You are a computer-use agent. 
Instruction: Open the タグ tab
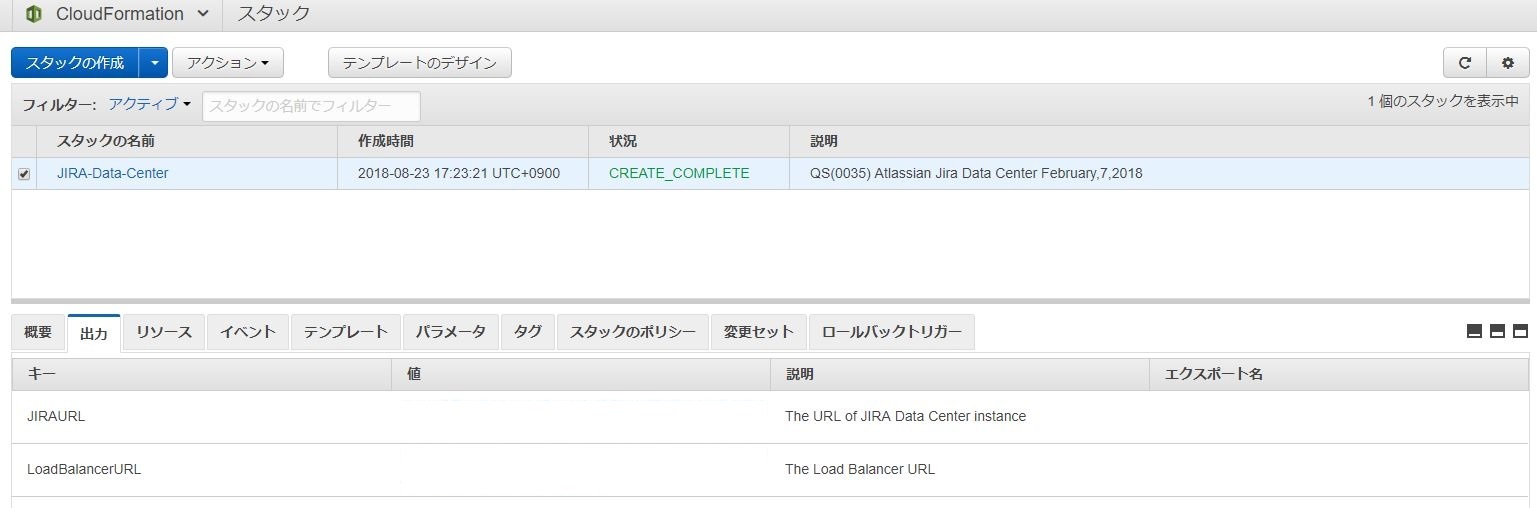point(528,332)
